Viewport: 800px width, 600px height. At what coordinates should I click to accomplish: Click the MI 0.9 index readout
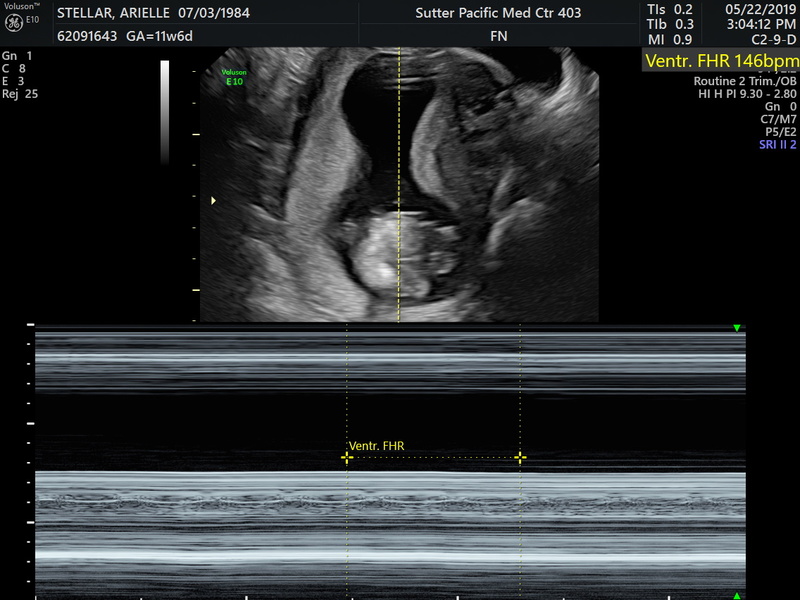(x=669, y=39)
